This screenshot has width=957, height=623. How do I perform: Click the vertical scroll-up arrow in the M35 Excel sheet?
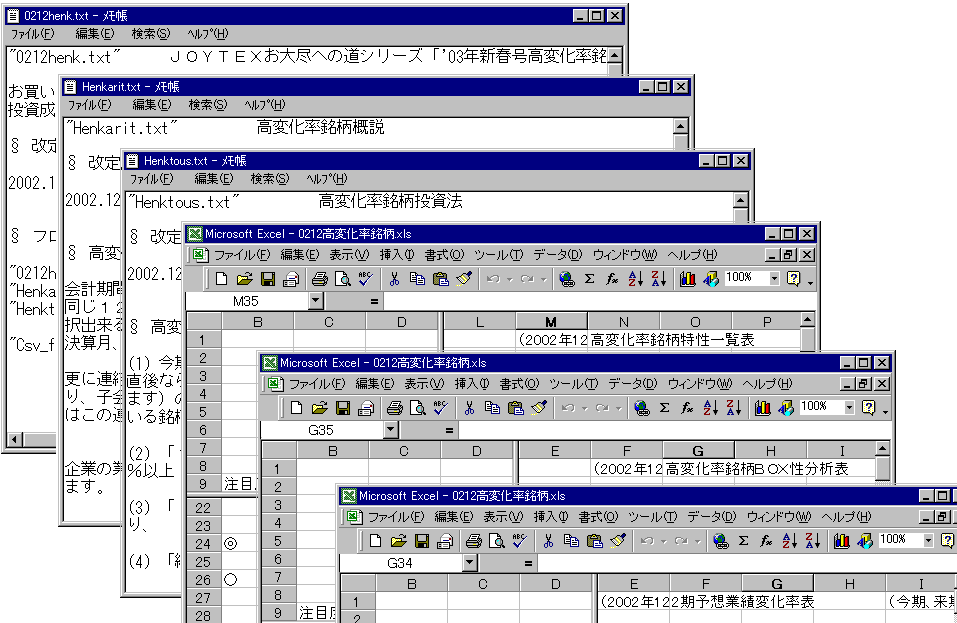[807, 319]
